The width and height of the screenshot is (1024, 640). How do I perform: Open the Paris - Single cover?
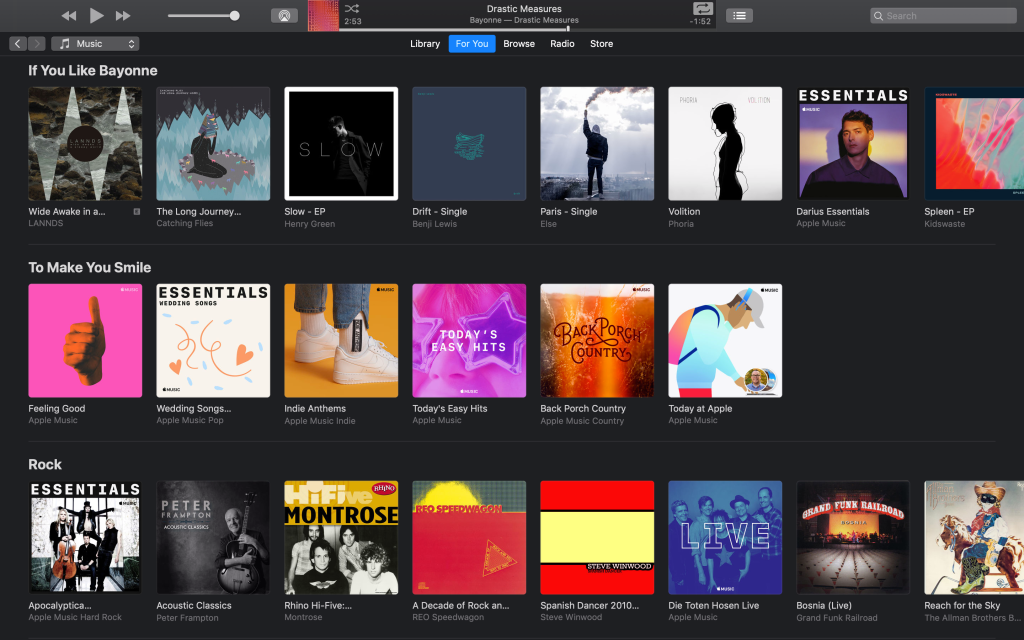[597, 144]
